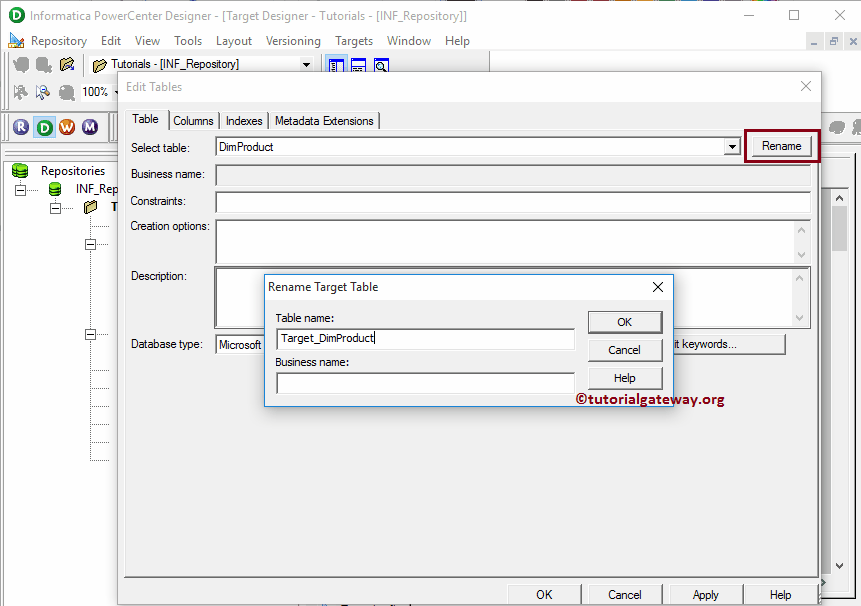Click the Help button in rename dialog
The width and height of the screenshot is (861, 606).
(625, 377)
